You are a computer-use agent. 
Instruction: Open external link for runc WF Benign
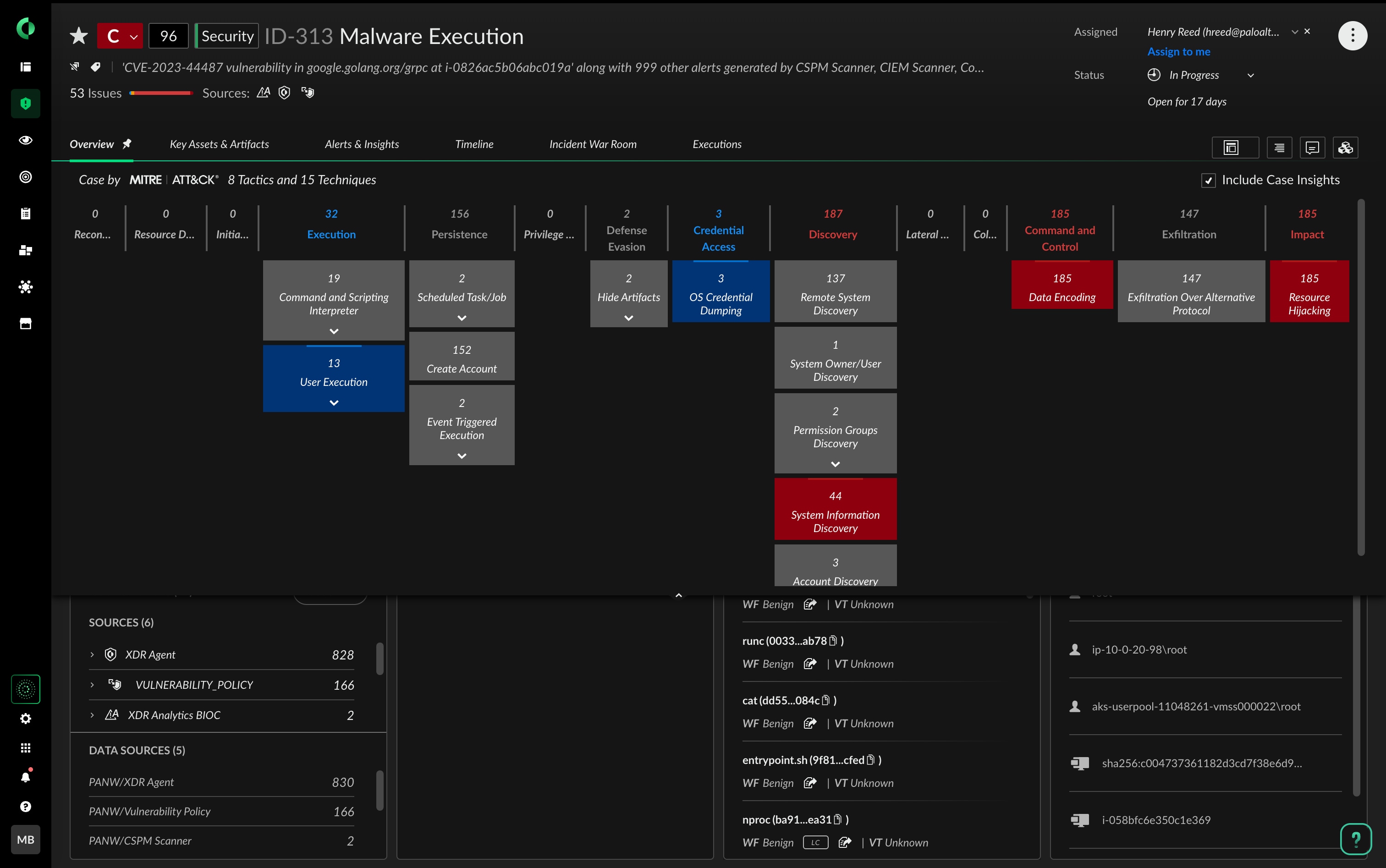coord(809,664)
